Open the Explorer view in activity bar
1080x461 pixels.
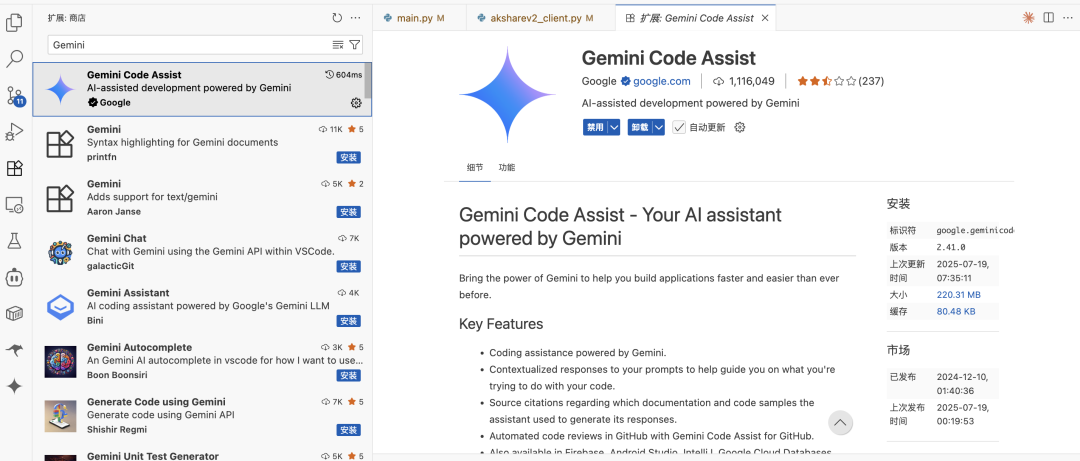15,21
